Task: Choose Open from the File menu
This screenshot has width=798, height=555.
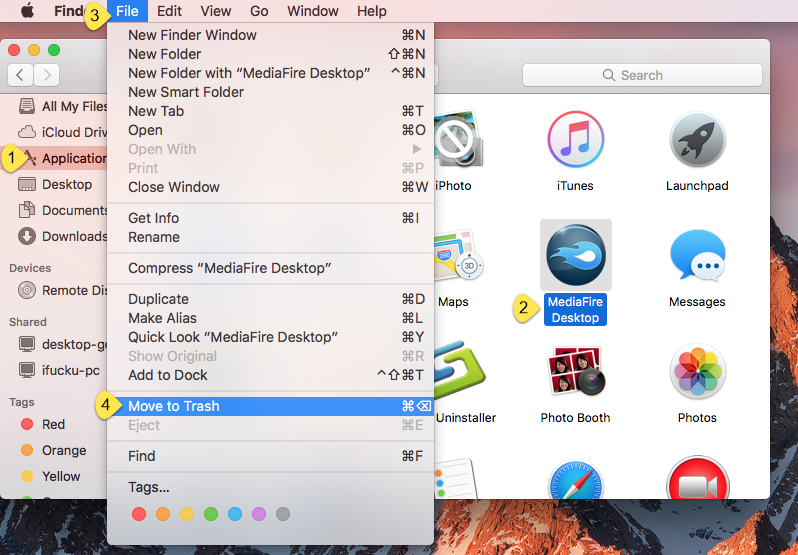Action: (x=270, y=130)
